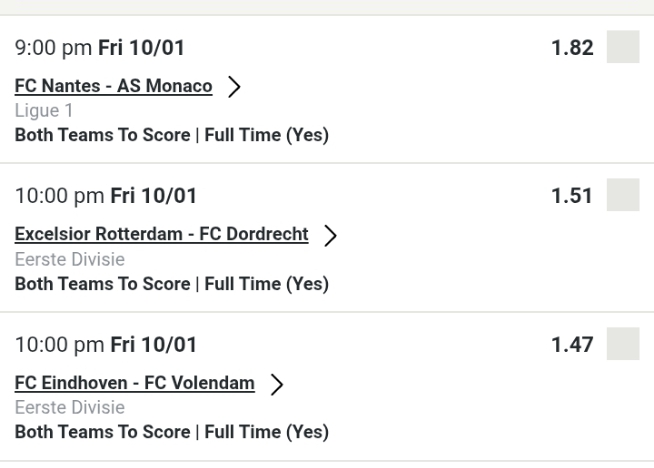
Task: Open the FC Nantes - AS Monaco match link
Action: [x=113, y=86]
